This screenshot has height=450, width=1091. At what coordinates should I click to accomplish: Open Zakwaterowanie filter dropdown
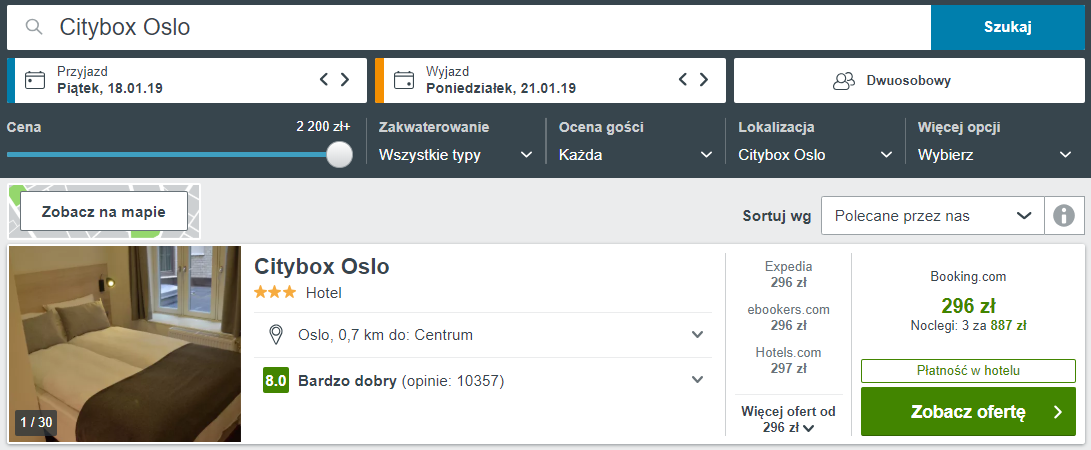click(456, 155)
